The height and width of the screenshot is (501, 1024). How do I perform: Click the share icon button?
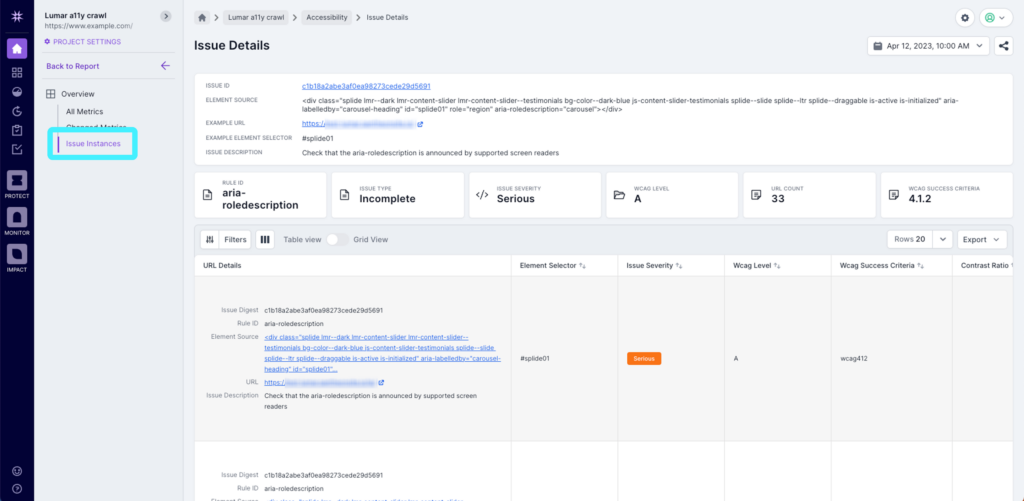pyautogui.click(x=1003, y=46)
